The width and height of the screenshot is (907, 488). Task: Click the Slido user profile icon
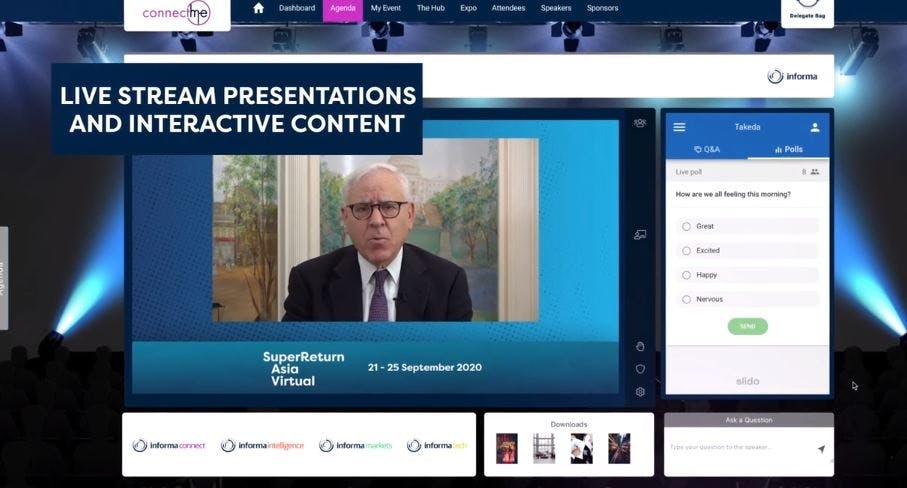815,127
